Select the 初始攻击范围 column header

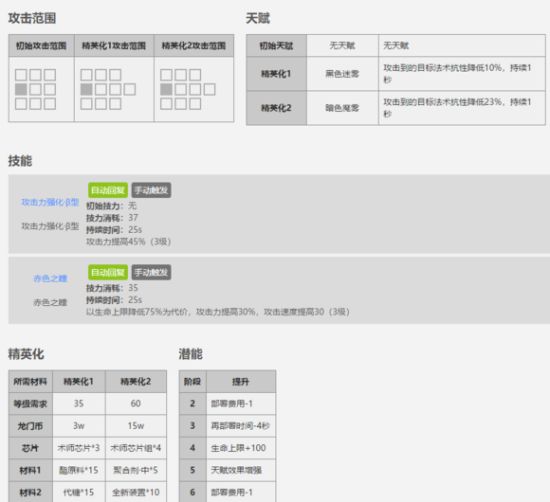tap(41, 46)
